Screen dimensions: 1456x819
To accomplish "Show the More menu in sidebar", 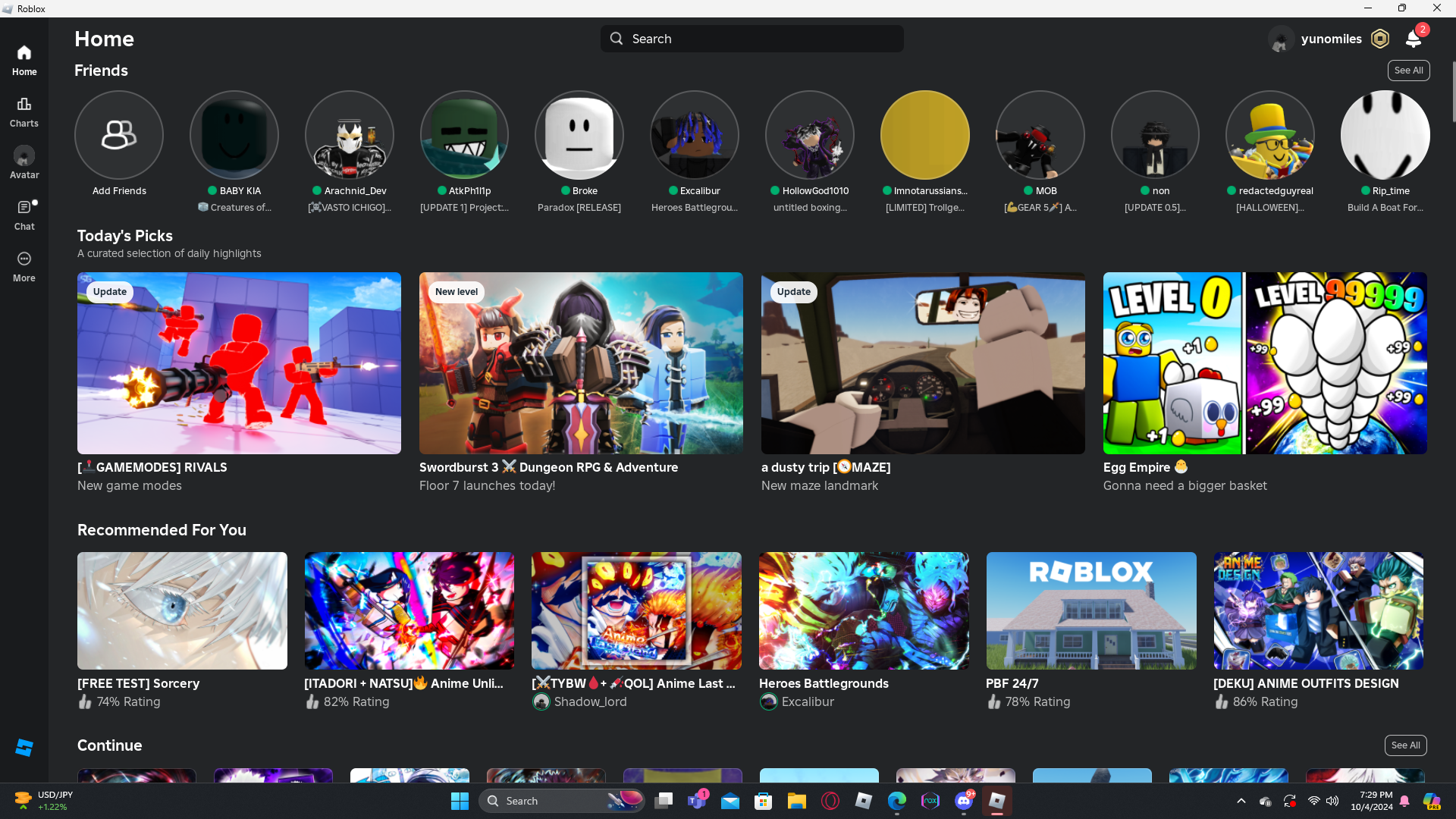I will pyautogui.click(x=24, y=267).
